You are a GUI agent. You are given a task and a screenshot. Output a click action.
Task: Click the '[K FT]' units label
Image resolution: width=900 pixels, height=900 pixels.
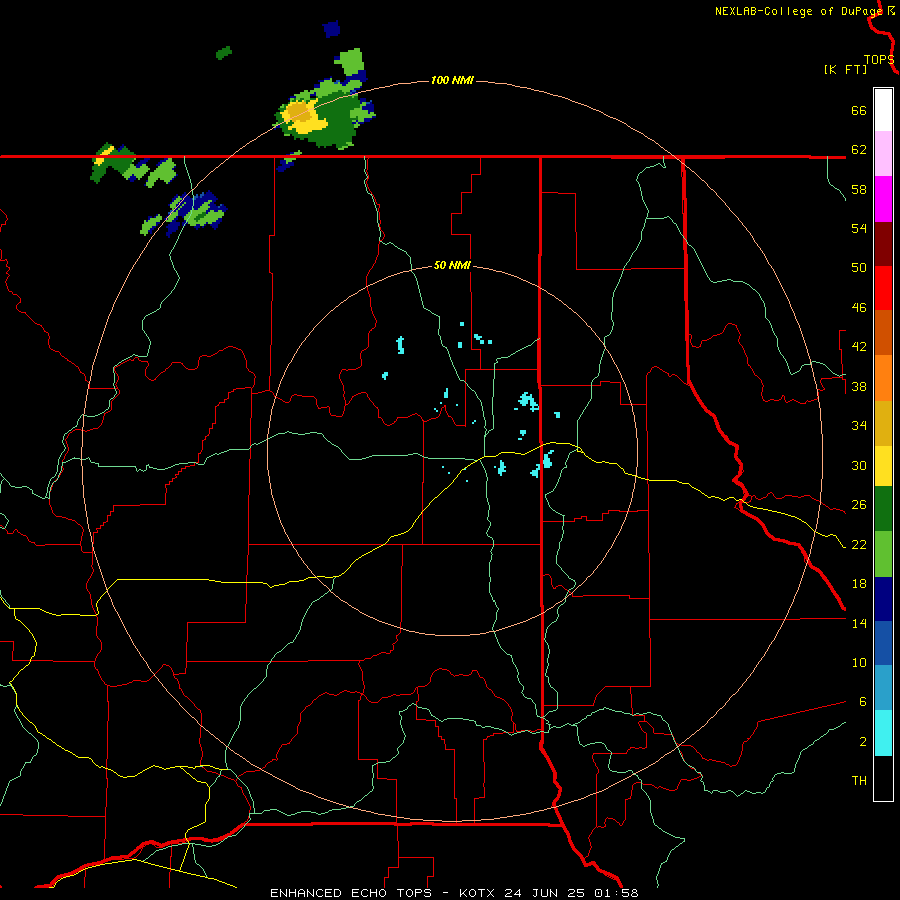[845, 70]
